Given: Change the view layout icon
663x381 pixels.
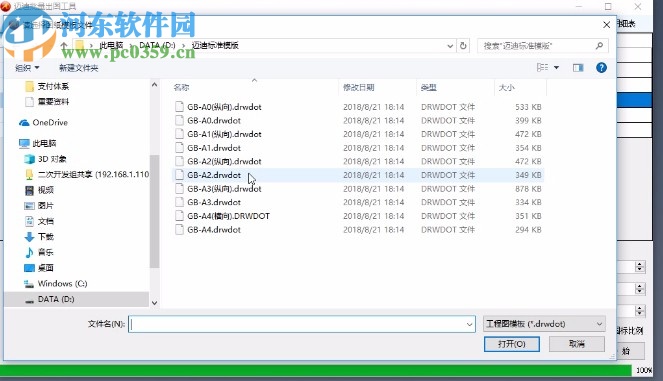Looking at the screenshot, I should [542, 67].
